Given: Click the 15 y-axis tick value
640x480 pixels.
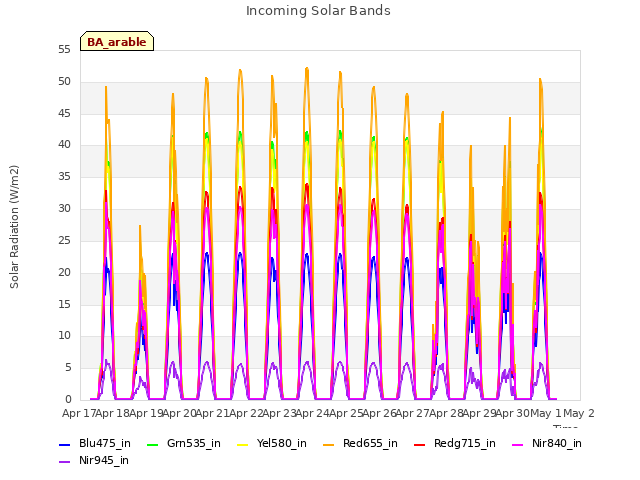Looking at the screenshot, I should [x=64, y=304].
